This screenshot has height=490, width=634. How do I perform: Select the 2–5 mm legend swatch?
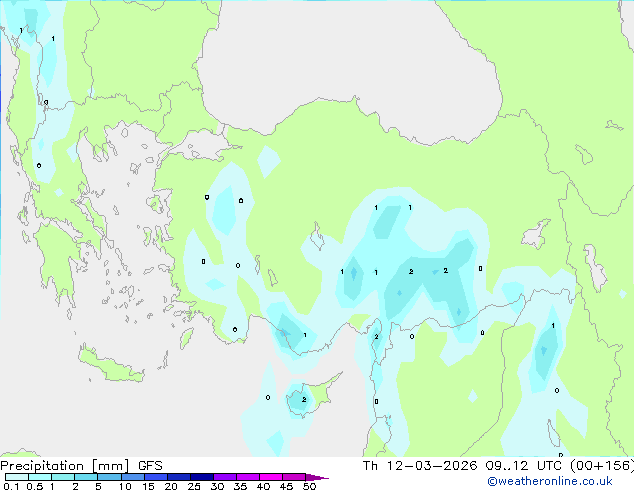(86, 477)
